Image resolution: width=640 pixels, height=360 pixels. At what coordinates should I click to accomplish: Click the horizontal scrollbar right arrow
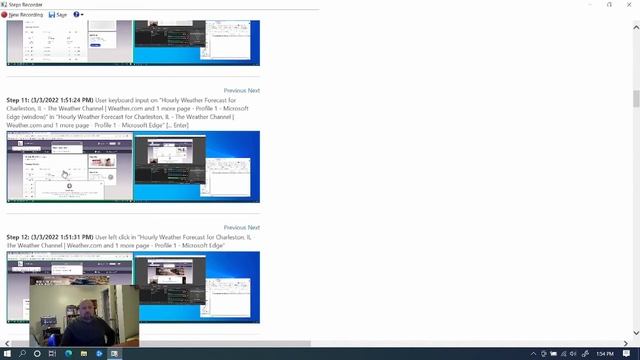[x=626, y=343]
